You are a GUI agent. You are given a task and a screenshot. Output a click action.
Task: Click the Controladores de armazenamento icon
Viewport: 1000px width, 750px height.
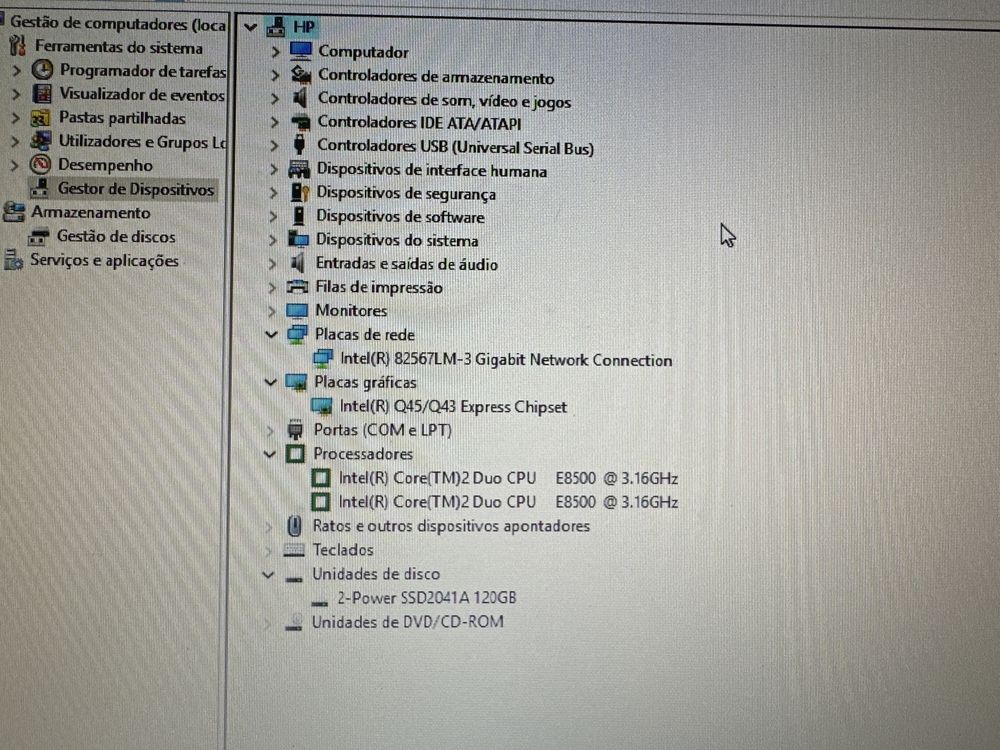click(x=300, y=75)
